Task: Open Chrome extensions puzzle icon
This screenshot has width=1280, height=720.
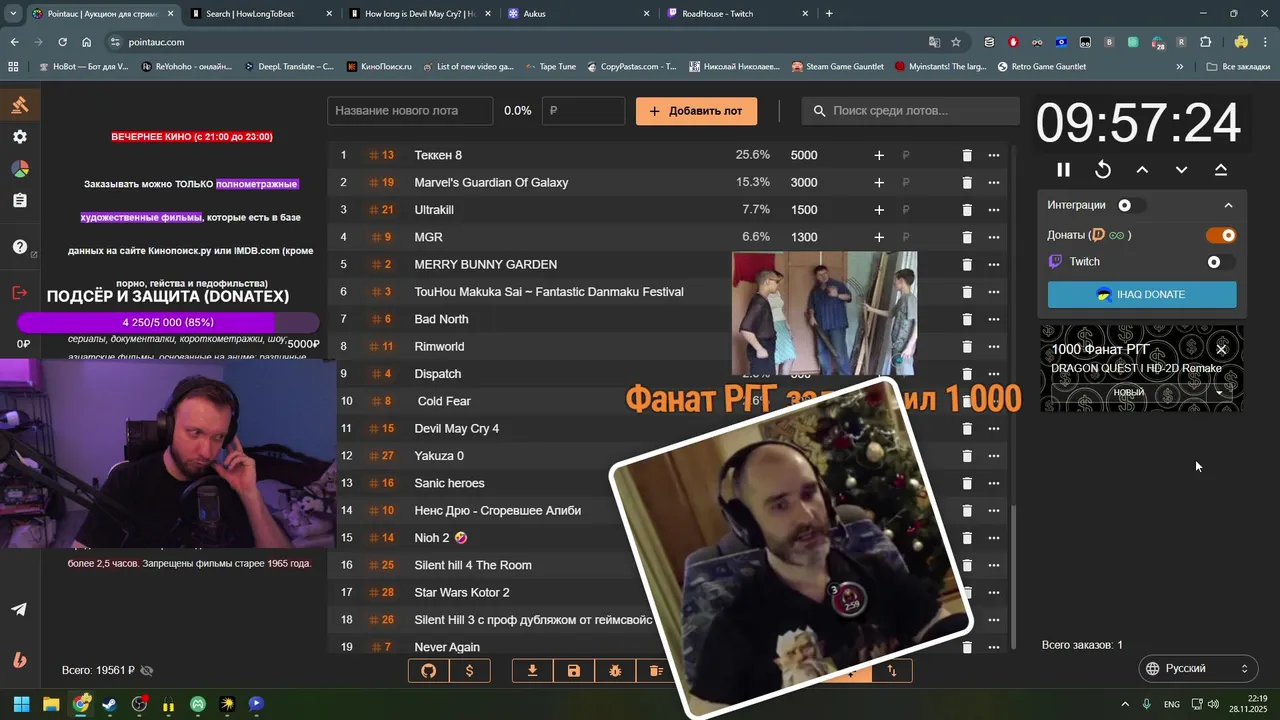Action: (1205, 42)
